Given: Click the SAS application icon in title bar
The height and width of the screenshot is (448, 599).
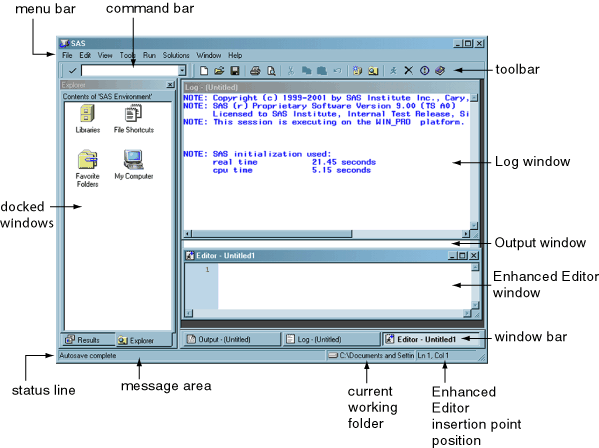Looking at the screenshot, I should tap(64, 44).
